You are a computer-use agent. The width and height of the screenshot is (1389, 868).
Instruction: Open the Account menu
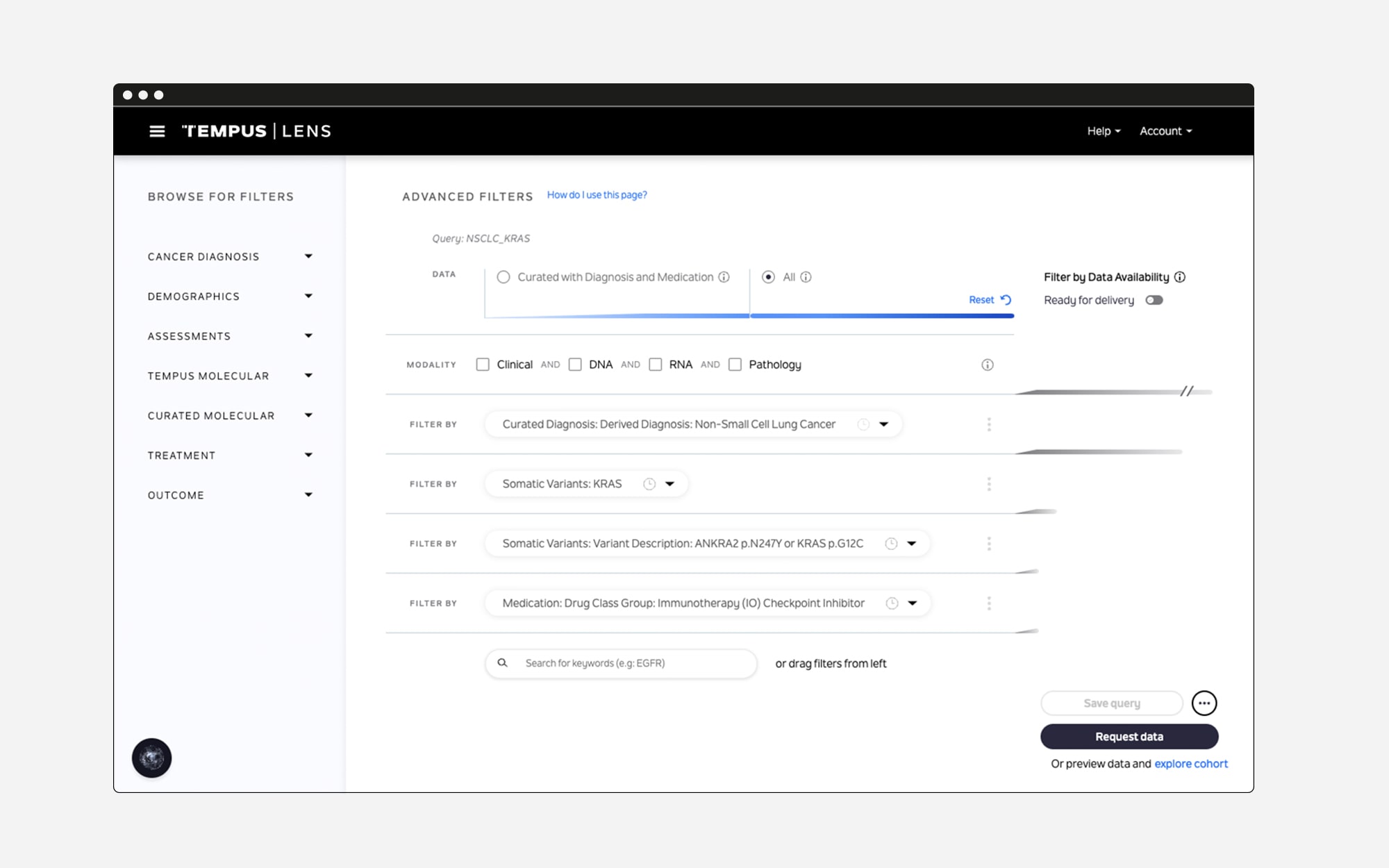(x=1165, y=131)
